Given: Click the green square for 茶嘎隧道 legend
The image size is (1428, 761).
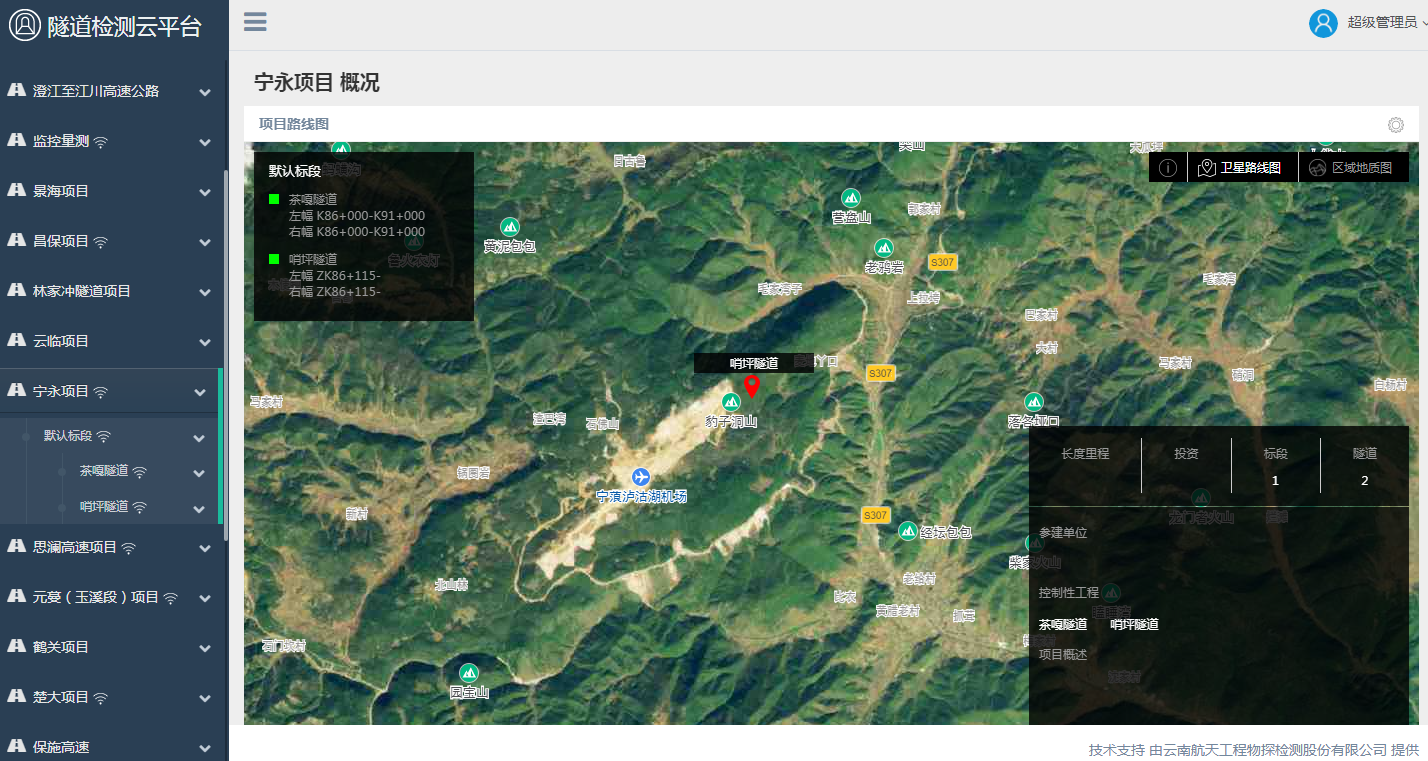Looking at the screenshot, I should pyautogui.click(x=274, y=199).
